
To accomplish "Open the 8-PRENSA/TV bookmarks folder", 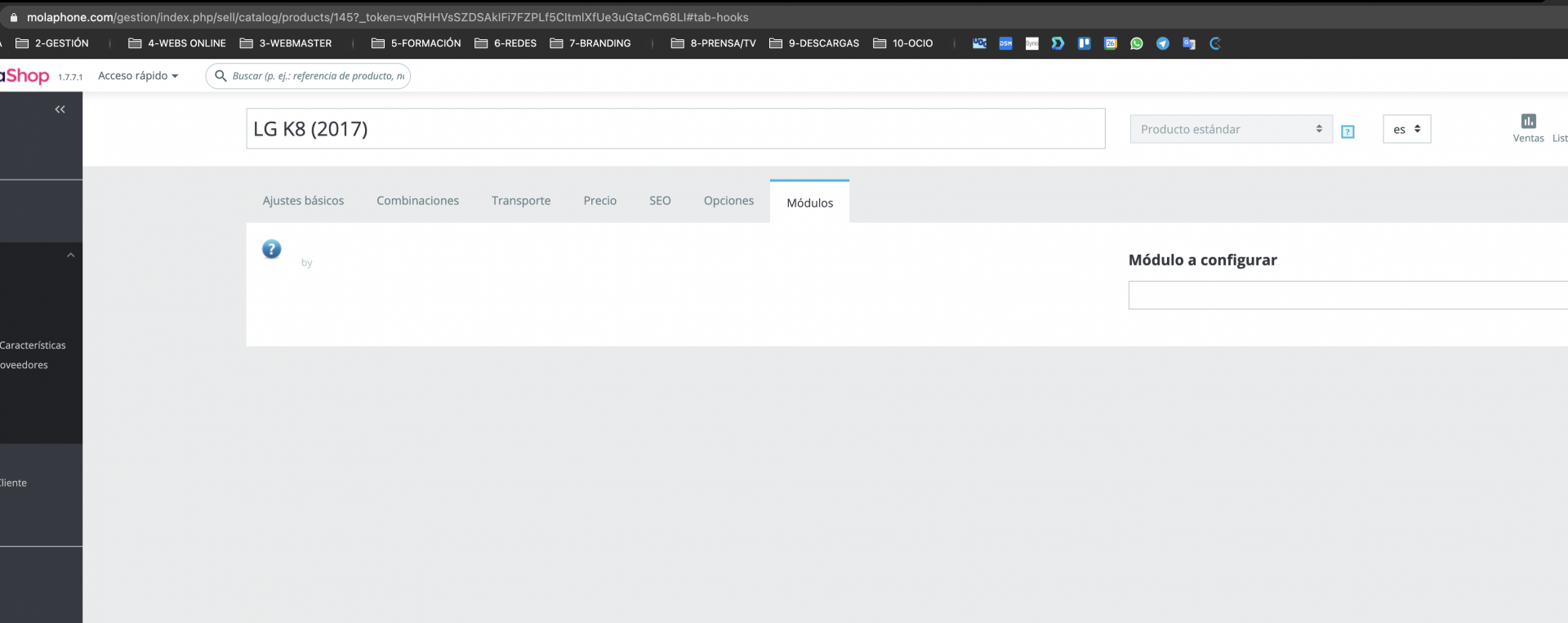I will [x=714, y=43].
